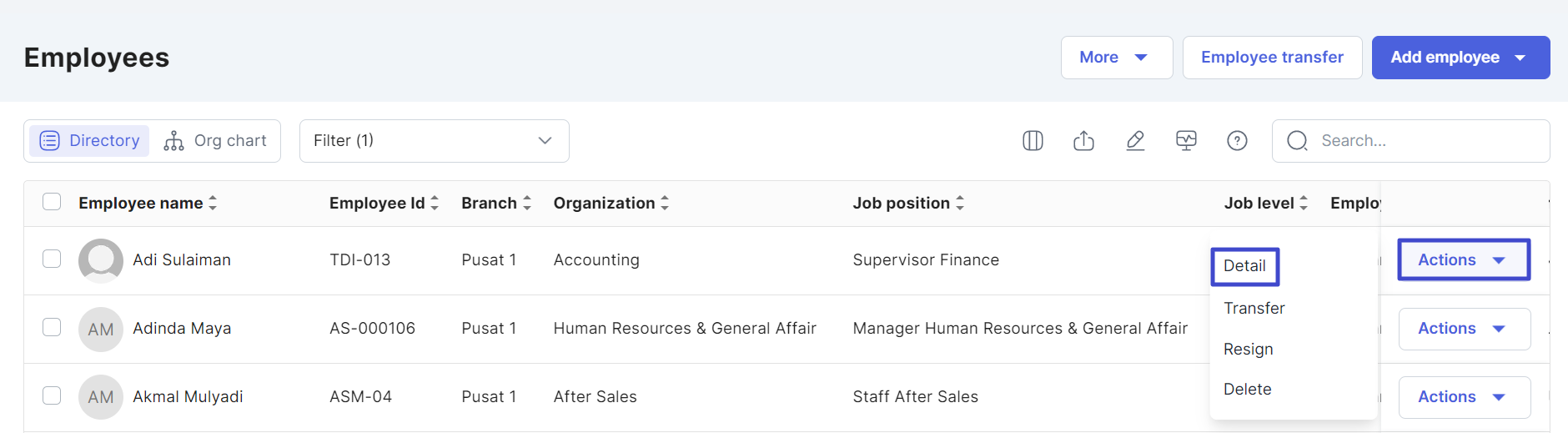Click the pencil edit icon
Image resolution: width=1568 pixels, height=433 pixels.
click(1135, 141)
